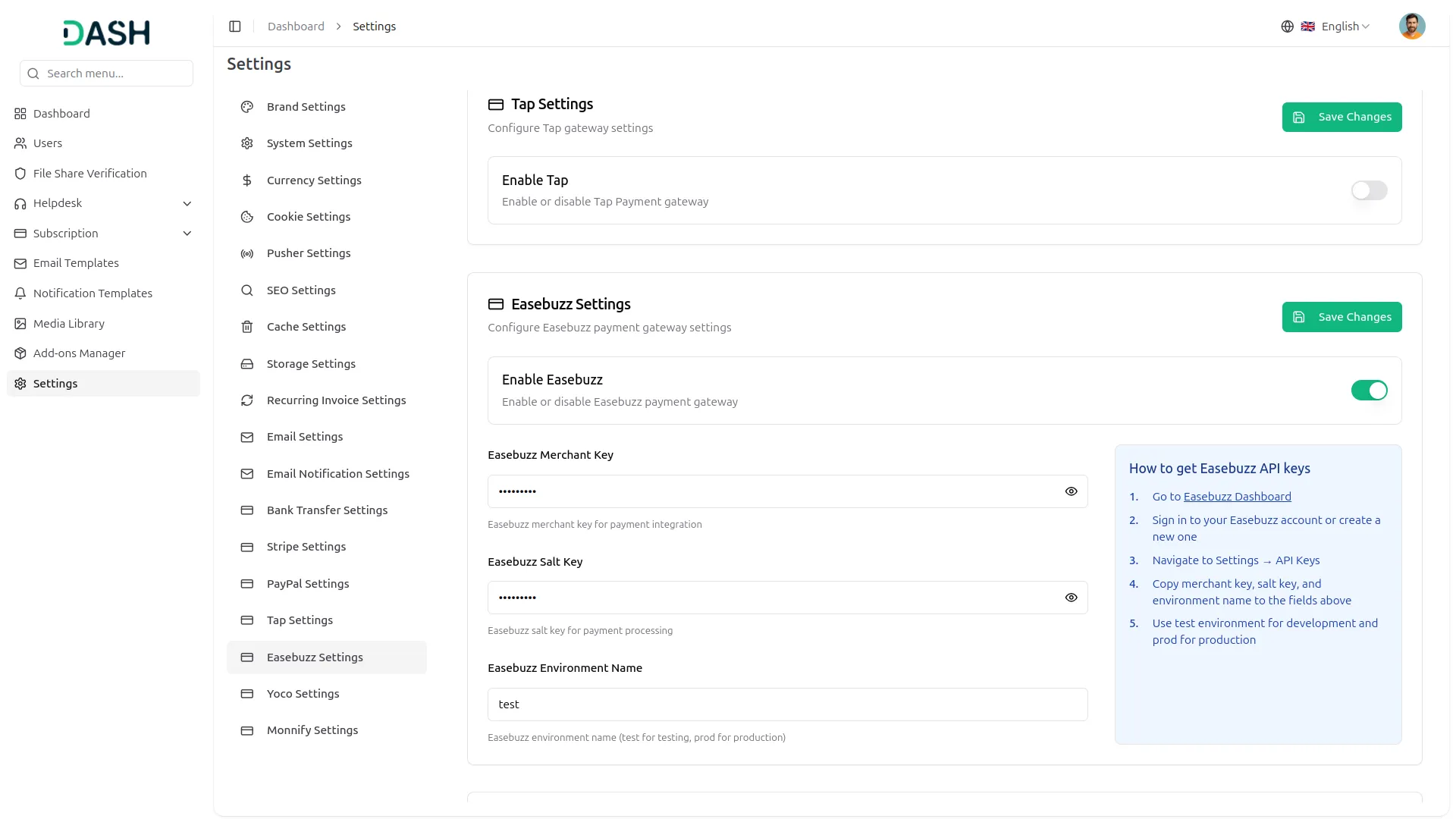Open PayPal Settings section
Viewport: 1456px width, 819px height.
pos(327,584)
